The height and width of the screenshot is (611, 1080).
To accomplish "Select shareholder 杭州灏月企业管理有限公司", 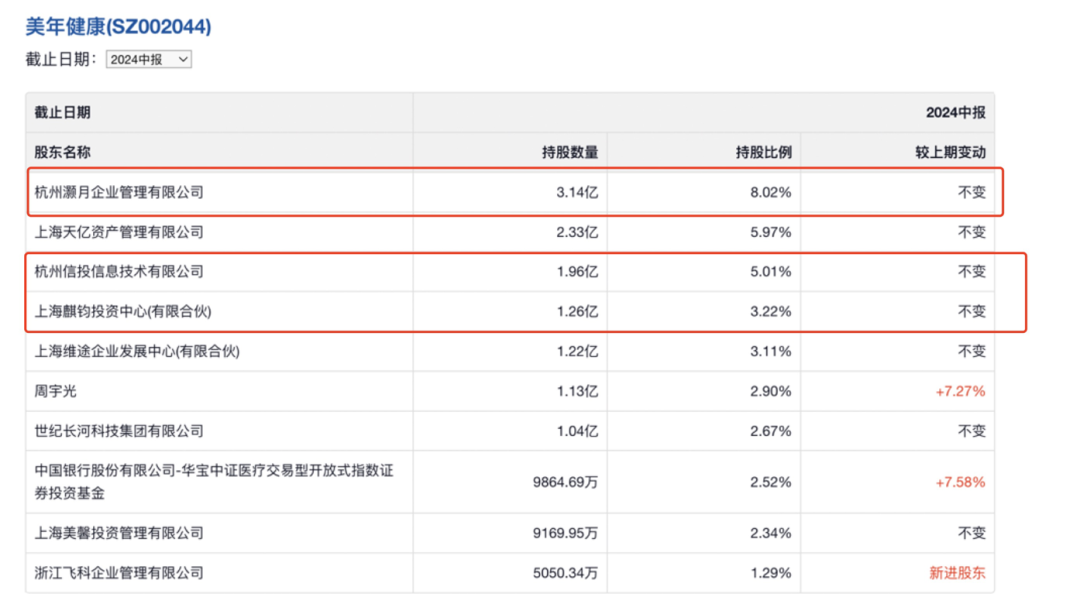I will (119, 192).
